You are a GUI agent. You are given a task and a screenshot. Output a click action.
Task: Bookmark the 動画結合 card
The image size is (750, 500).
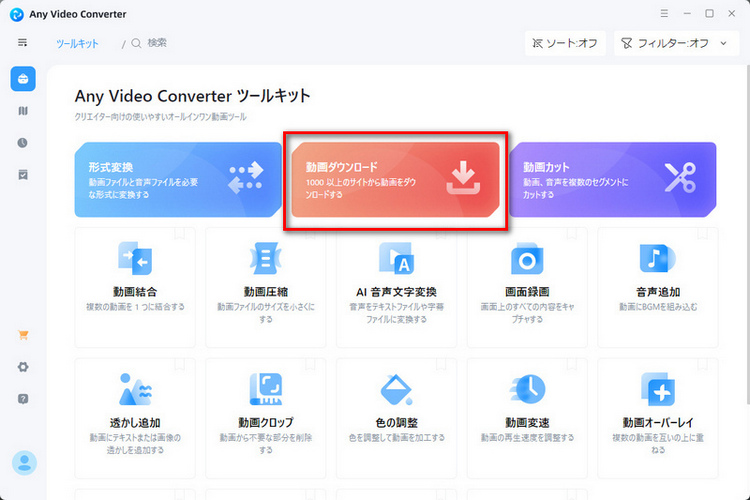pos(179,233)
